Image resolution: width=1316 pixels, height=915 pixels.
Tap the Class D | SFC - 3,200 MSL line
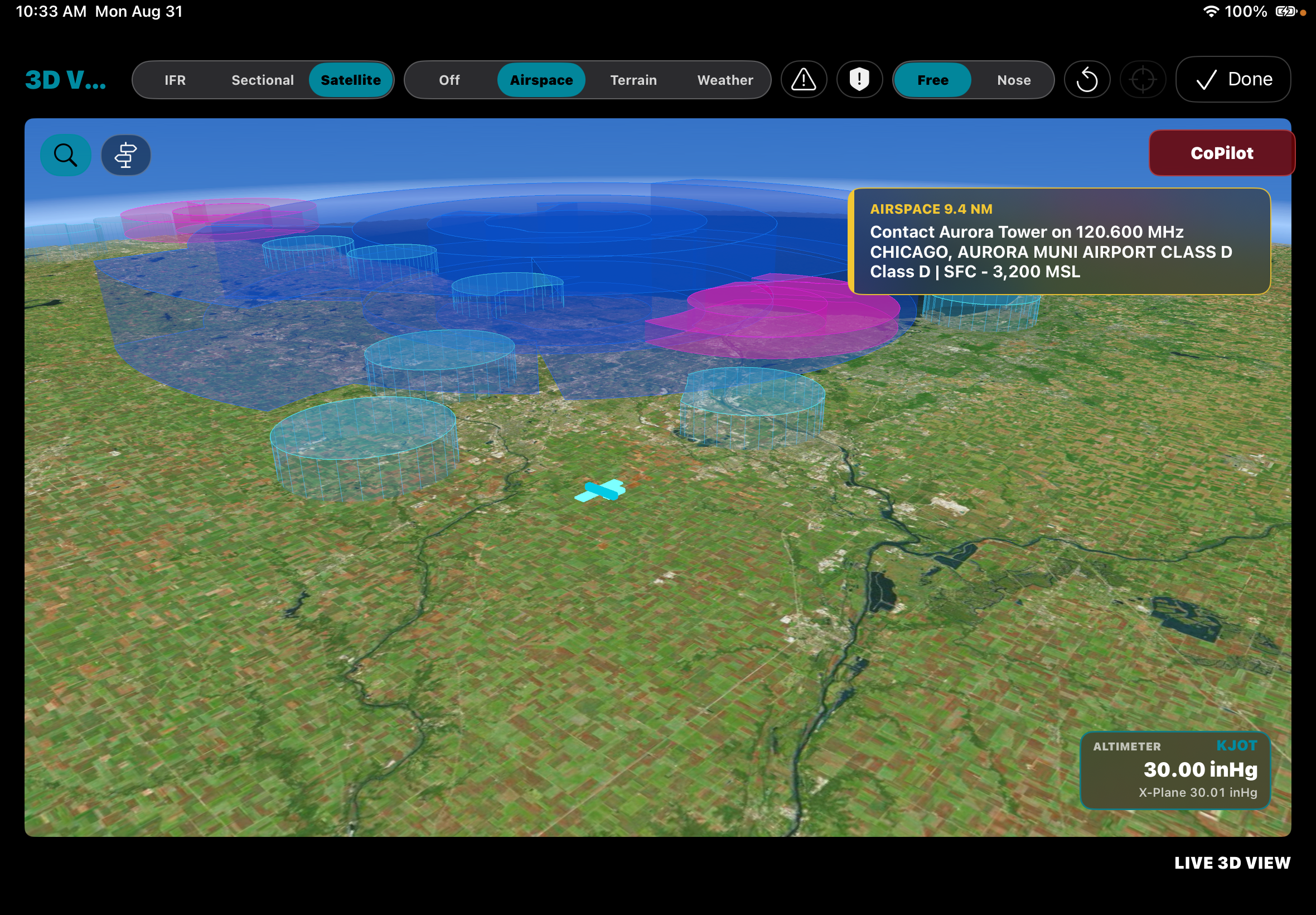click(x=975, y=272)
